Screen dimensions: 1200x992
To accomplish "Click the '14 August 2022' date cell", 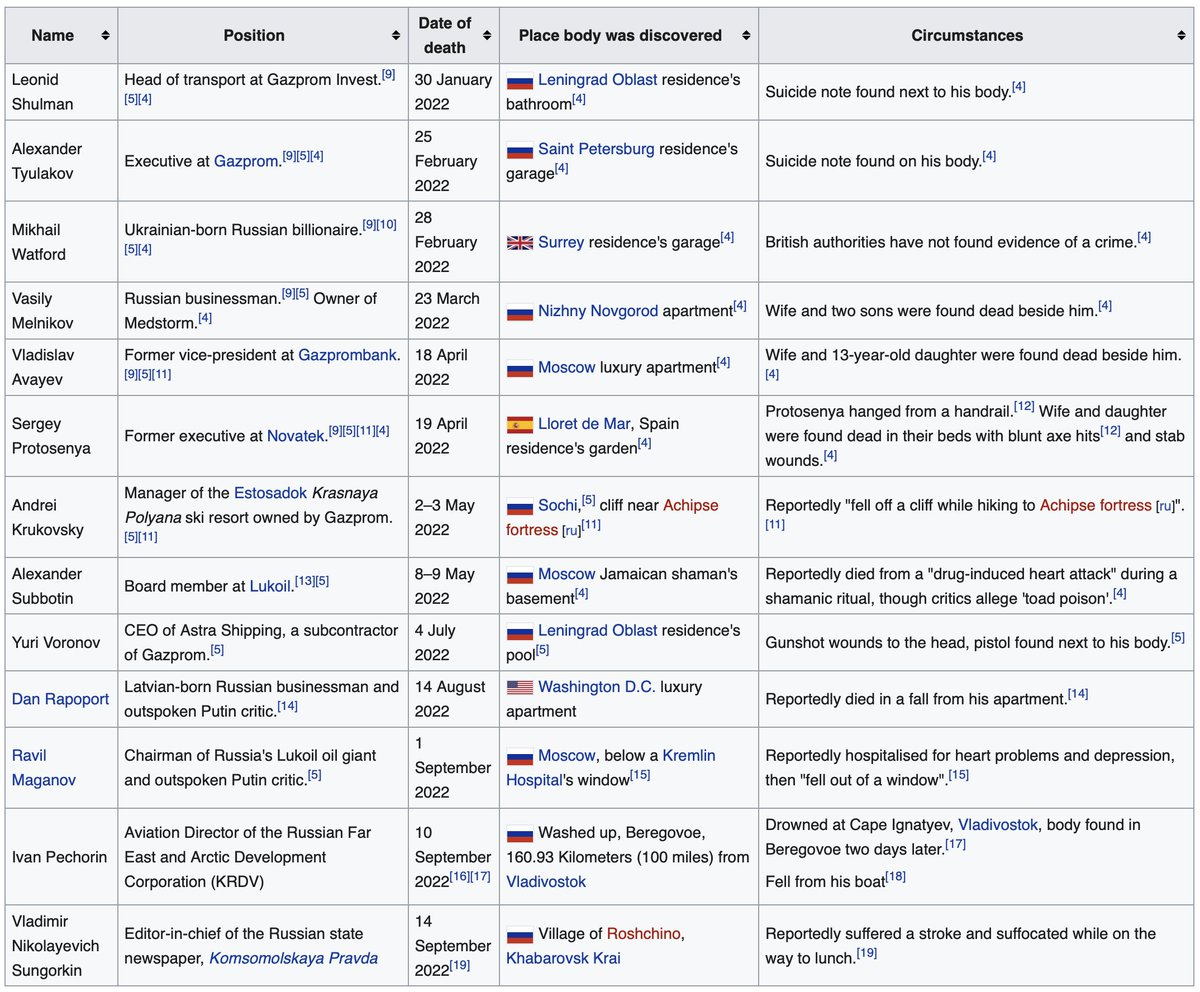I will pyautogui.click(x=453, y=699).
